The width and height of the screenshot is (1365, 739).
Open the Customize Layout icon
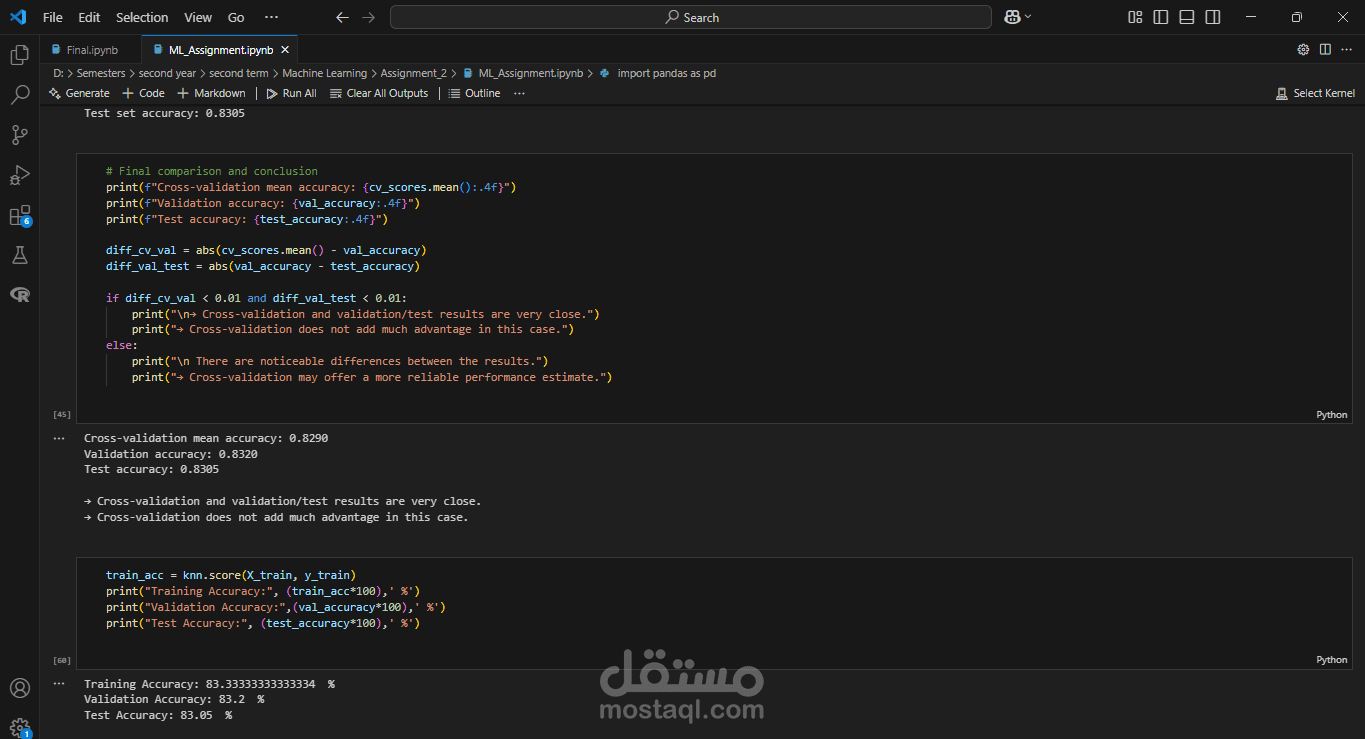click(1135, 17)
